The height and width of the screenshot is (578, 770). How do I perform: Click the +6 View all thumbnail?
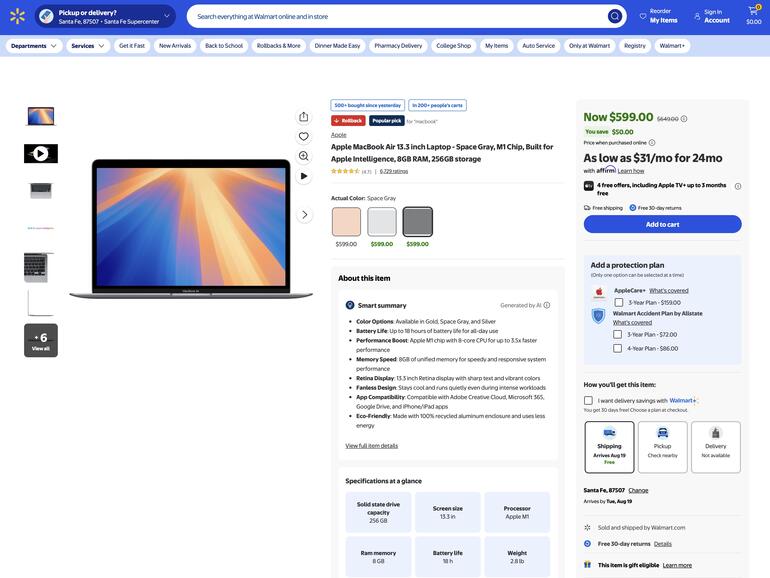coord(41,340)
